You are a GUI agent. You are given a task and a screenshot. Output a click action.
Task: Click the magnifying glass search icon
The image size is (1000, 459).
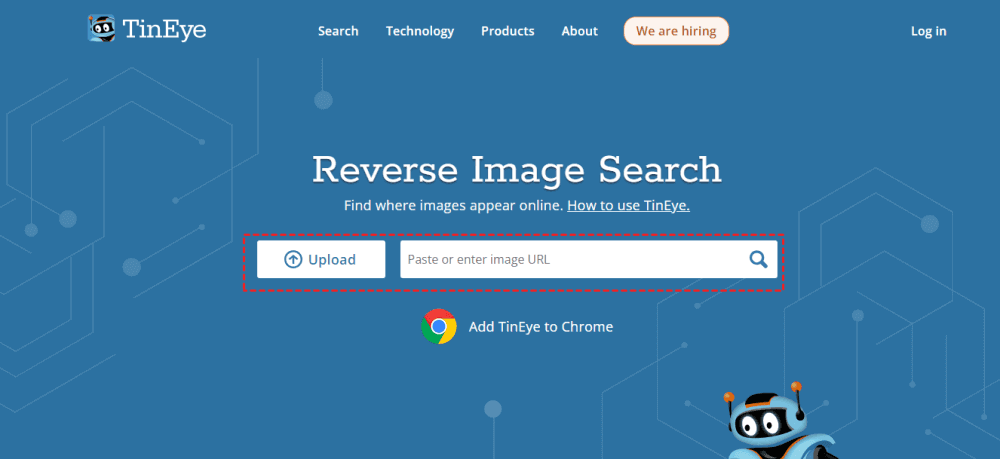pos(758,259)
